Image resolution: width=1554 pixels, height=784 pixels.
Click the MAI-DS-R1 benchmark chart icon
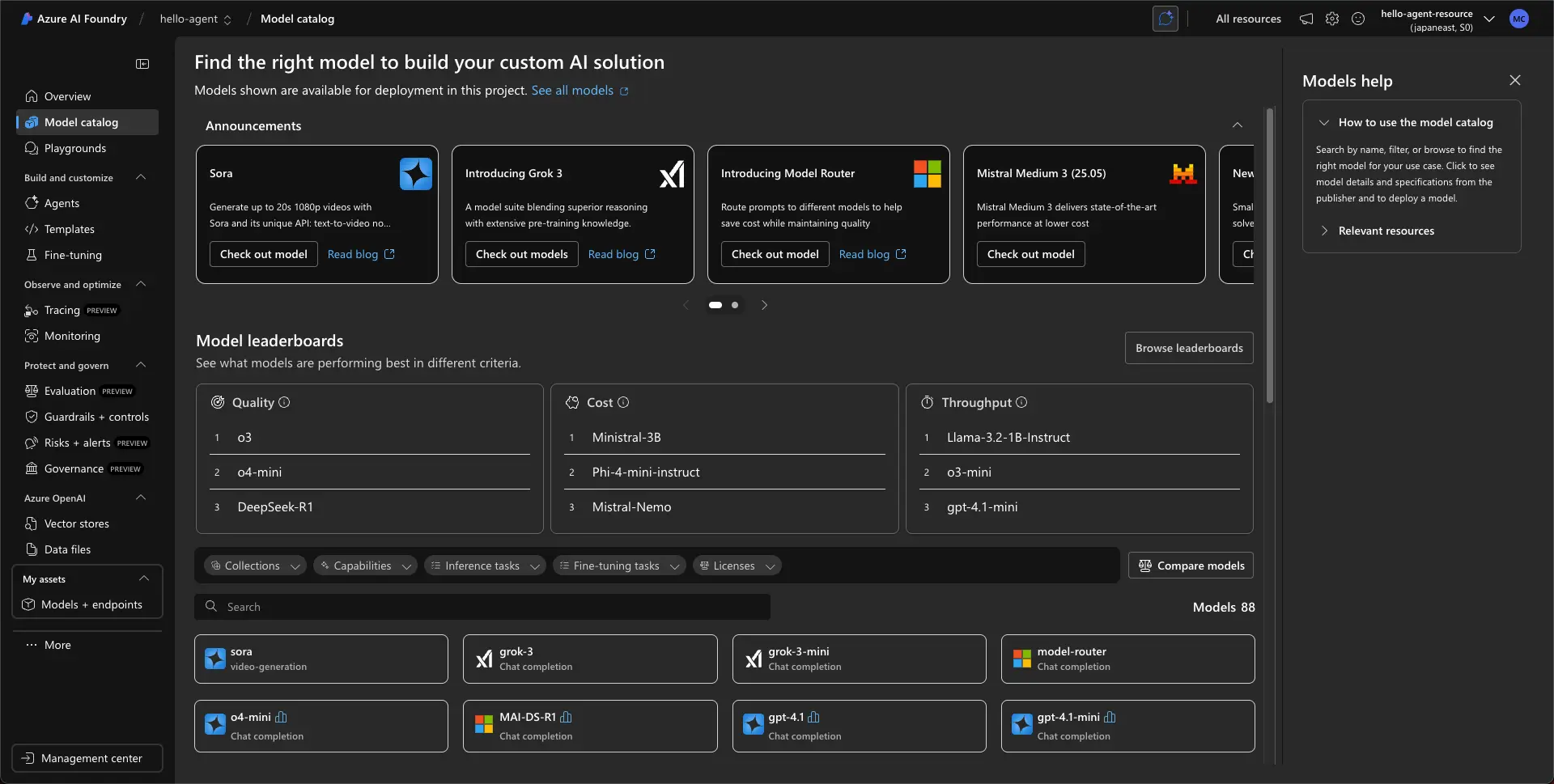566,717
